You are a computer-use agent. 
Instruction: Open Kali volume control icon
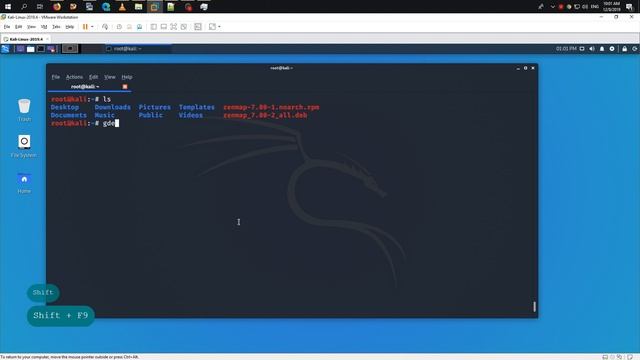click(x=592, y=49)
